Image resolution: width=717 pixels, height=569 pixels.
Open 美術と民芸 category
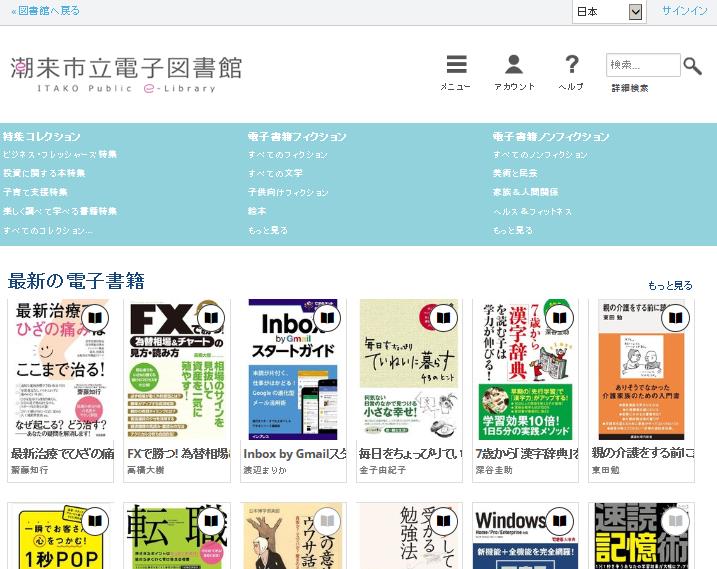point(515,173)
